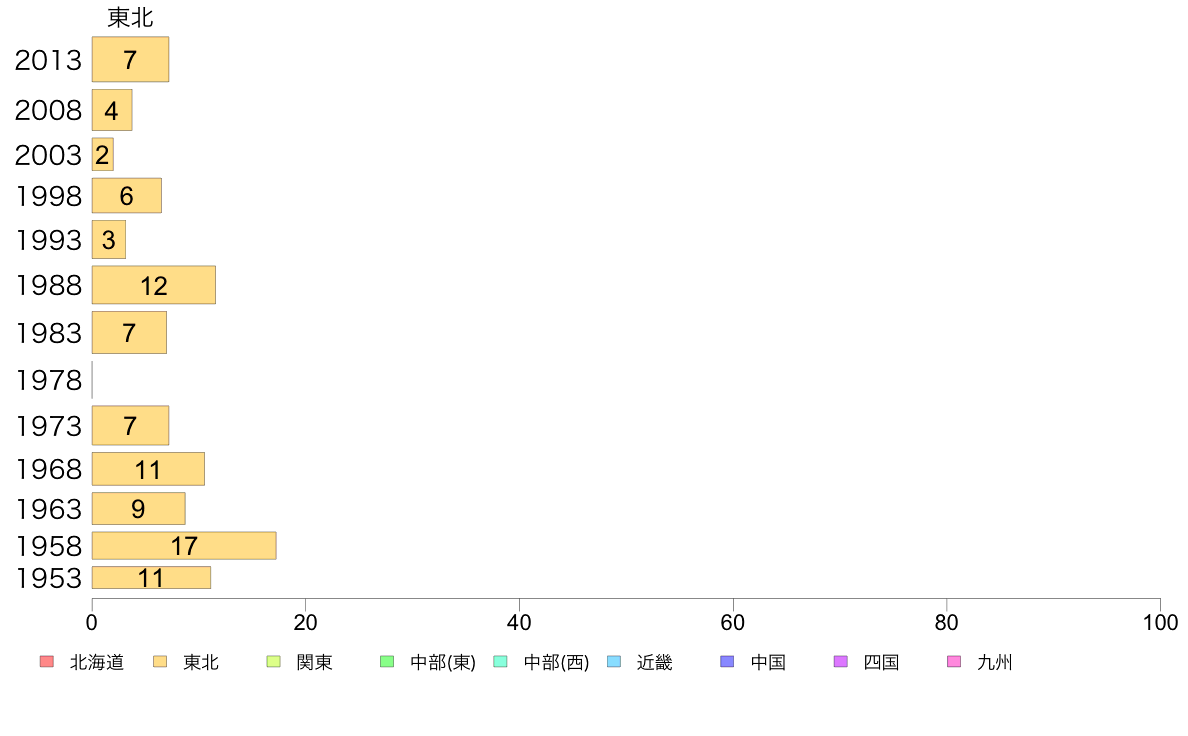Image resolution: width=1188 pixels, height=736 pixels.
Task: Select the 2008 bar showing 4
Action: 112,110
